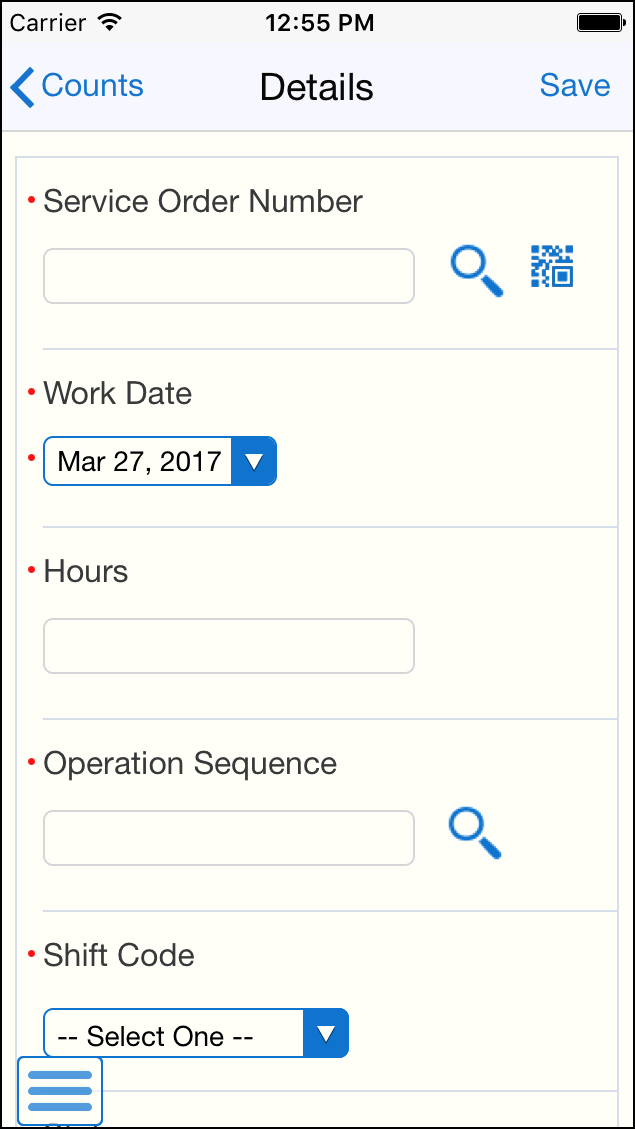Focus the Service Order Number field

pyautogui.click(x=228, y=276)
